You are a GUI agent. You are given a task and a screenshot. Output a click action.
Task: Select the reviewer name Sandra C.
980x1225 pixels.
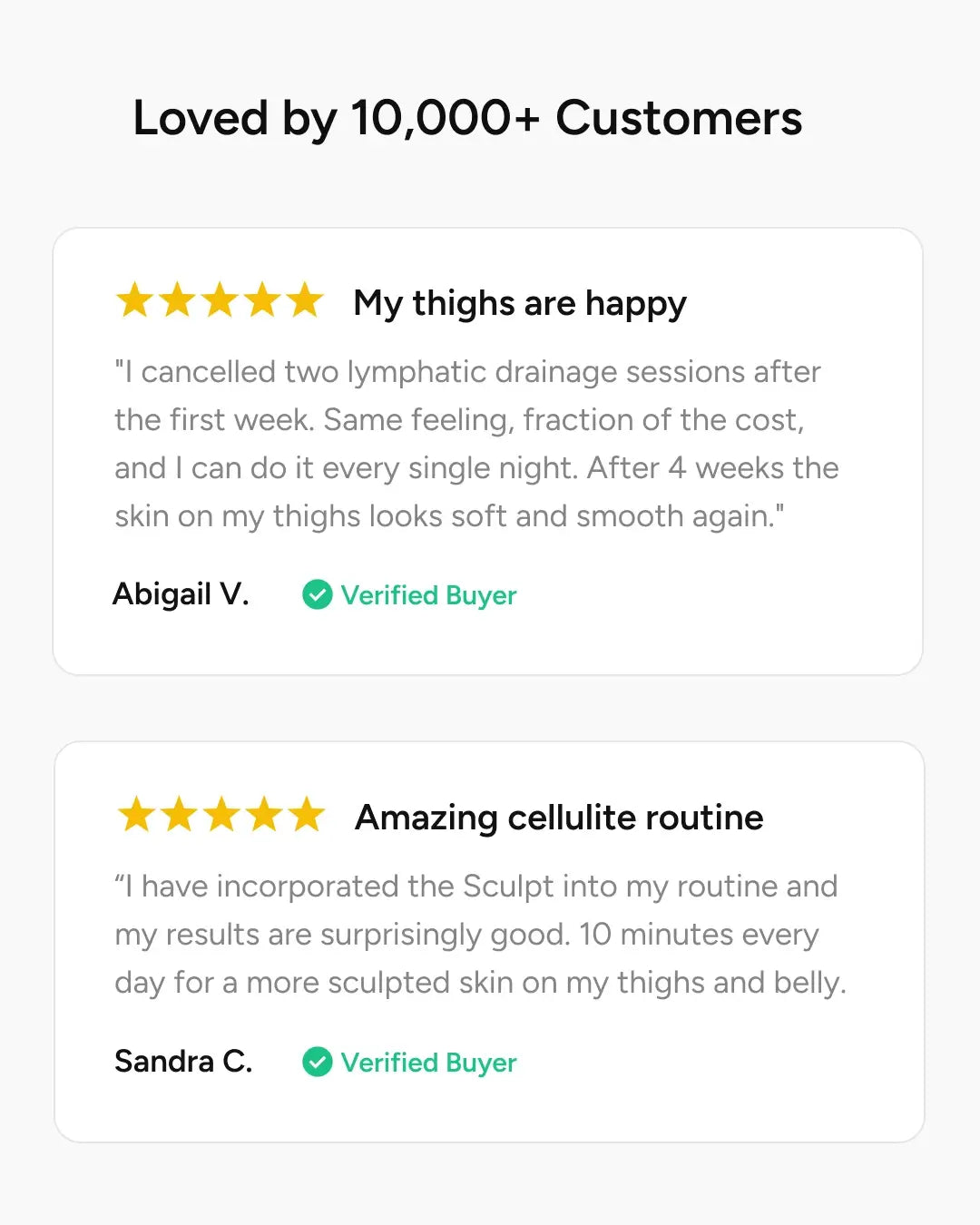(183, 1061)
